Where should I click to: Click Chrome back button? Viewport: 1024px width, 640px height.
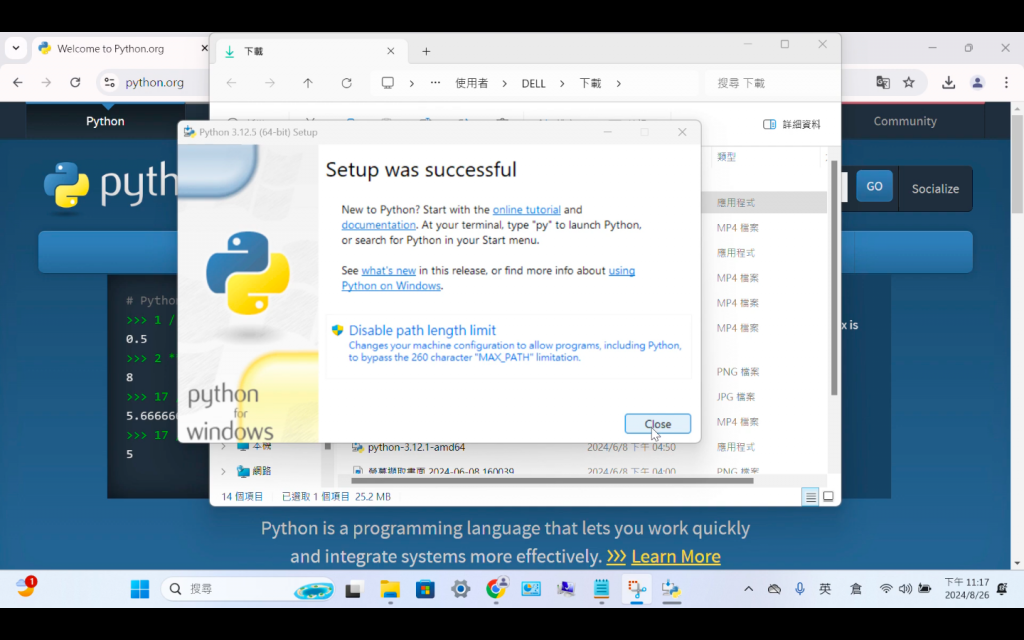18,82
